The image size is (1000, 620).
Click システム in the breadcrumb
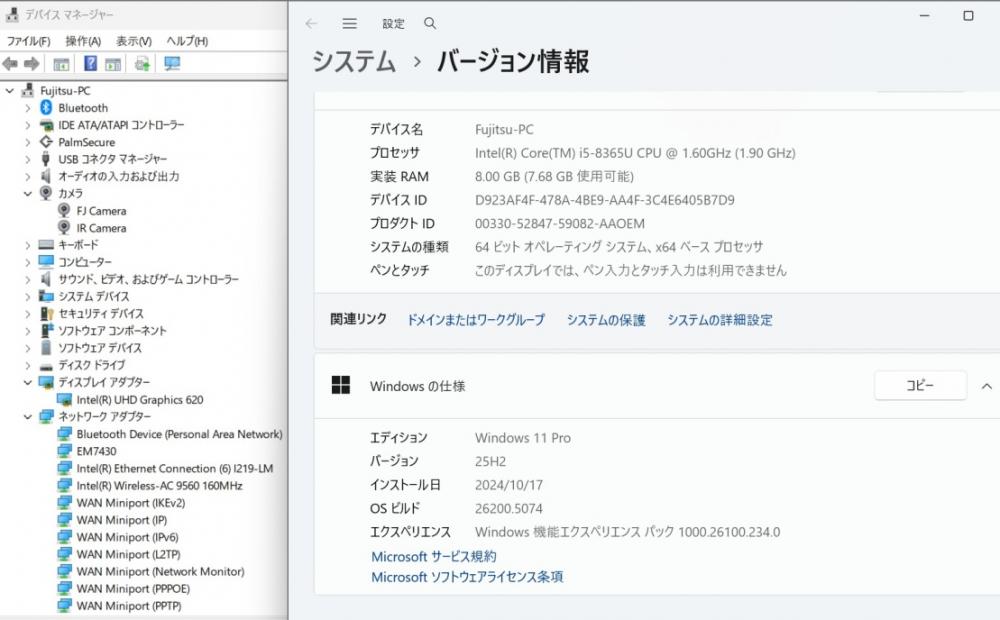click(x=354, y=61)
